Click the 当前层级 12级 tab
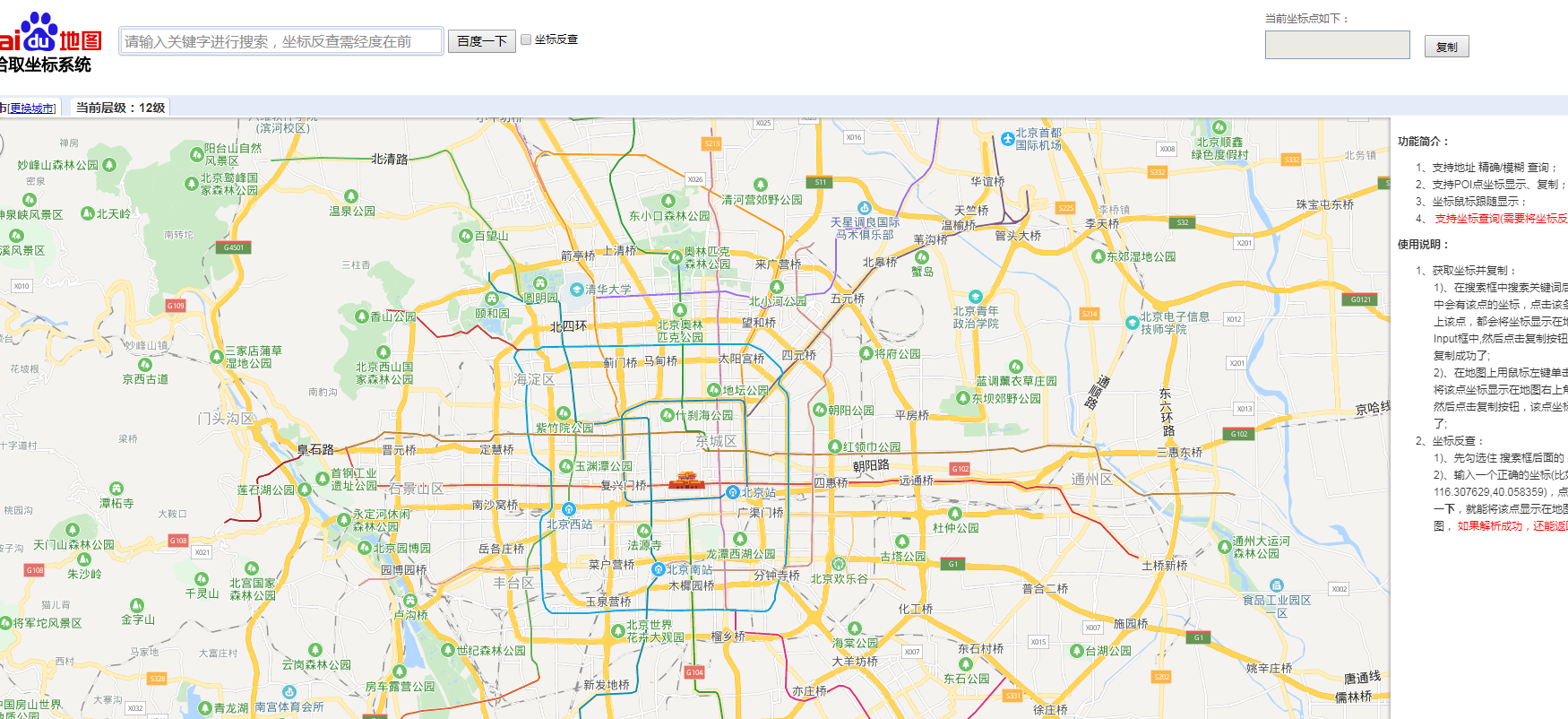Screen dimensions: 1568x719 click(120, 108)
